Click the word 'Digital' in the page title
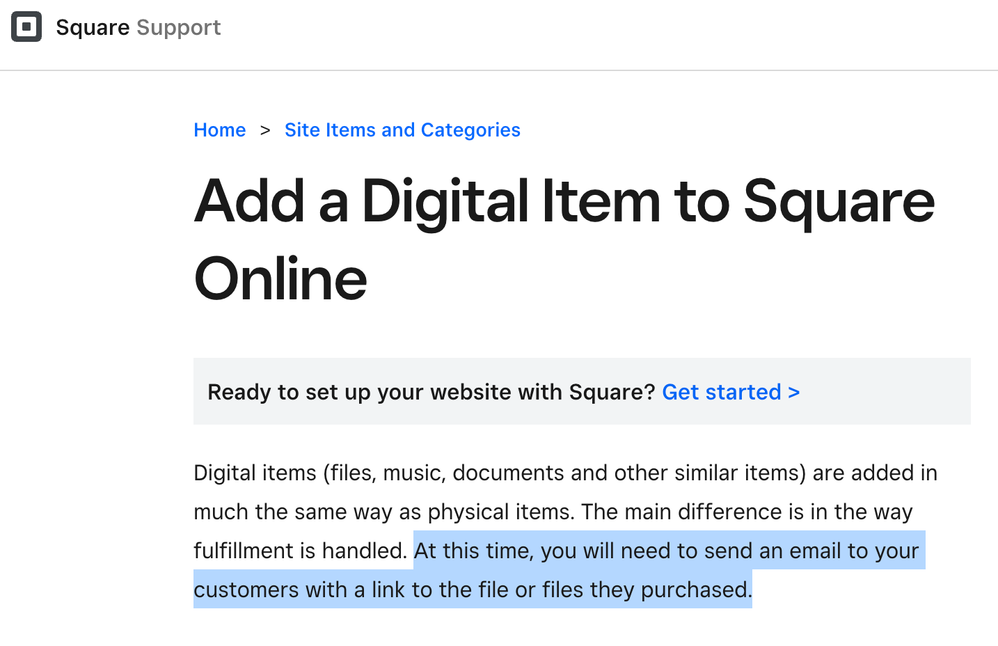 pos(445,202)
